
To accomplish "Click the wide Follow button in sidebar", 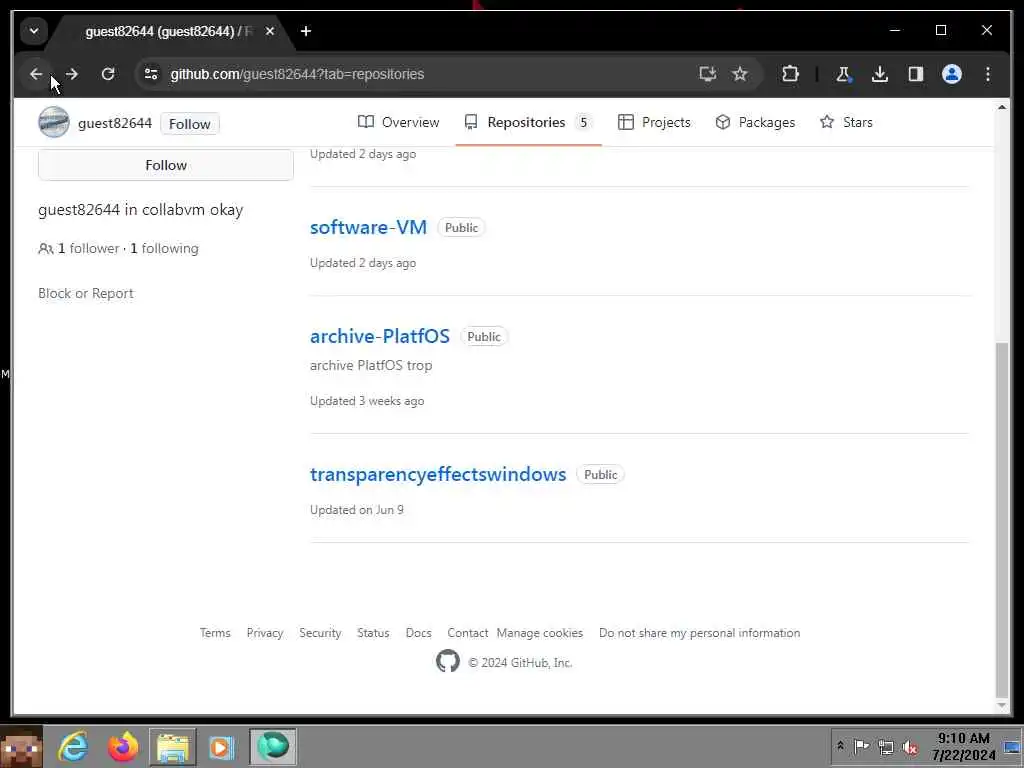I will (x=166, y=165).
